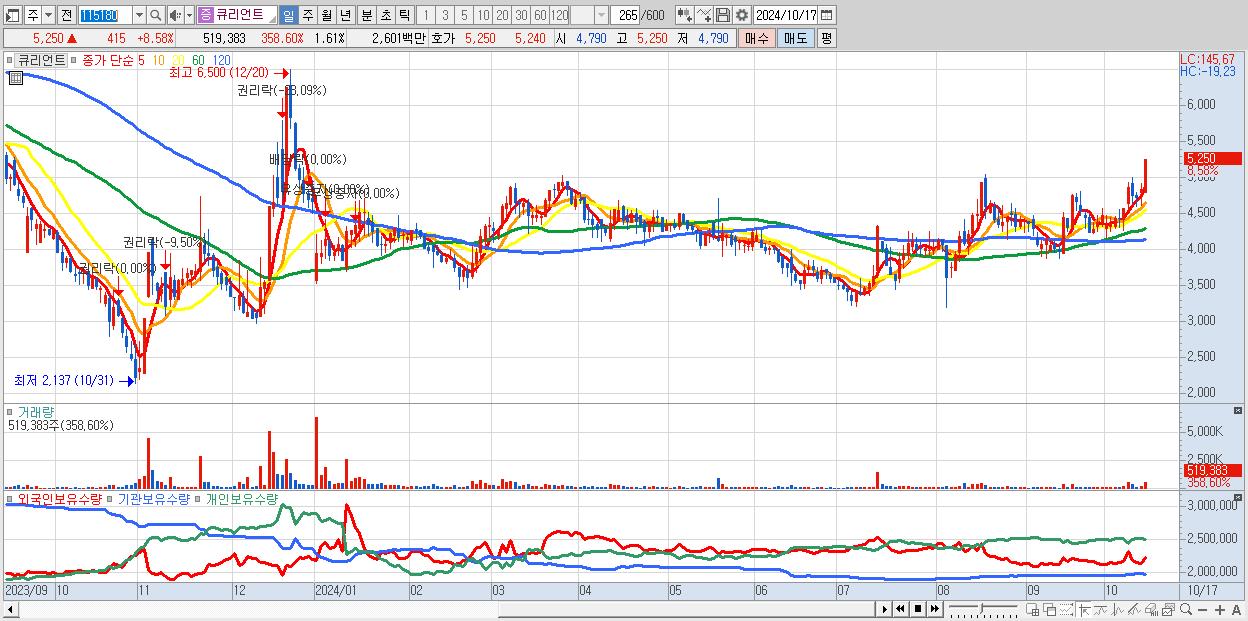The image size is (1248, 621).
Task: Click the window layout icon at top-left
Action: pyautogui.click(x=13, y=15)
